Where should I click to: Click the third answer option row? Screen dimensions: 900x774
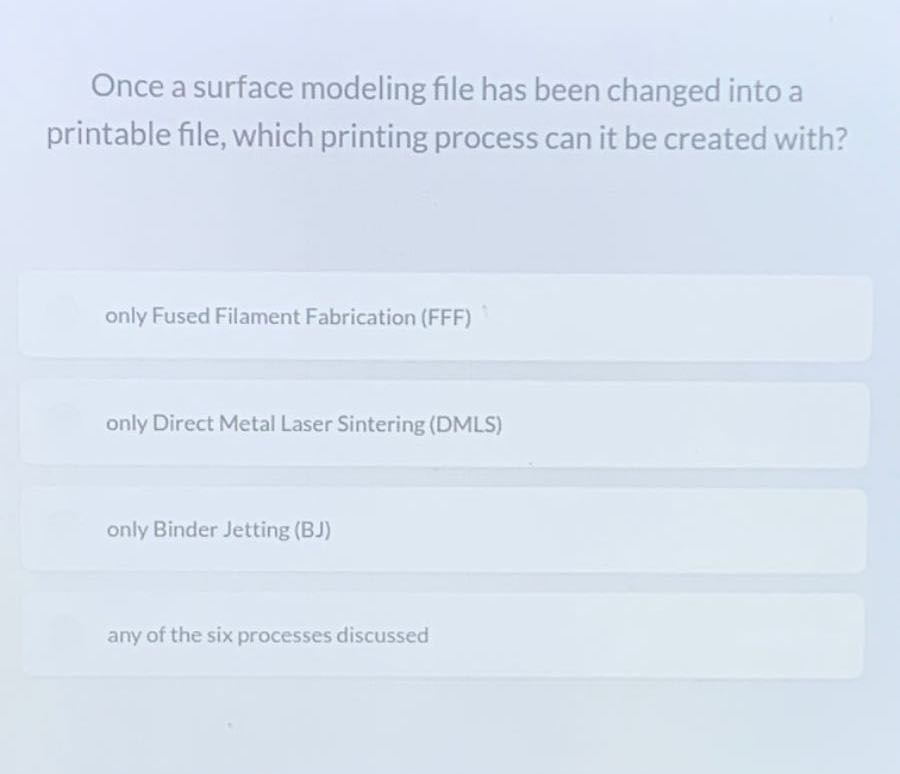pos(445,529)
